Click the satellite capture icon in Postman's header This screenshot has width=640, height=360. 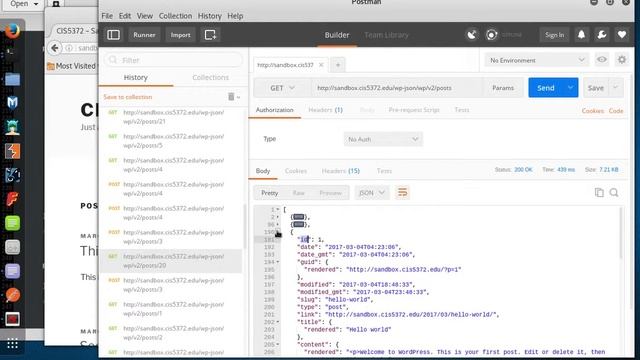[x=471, y=35]
